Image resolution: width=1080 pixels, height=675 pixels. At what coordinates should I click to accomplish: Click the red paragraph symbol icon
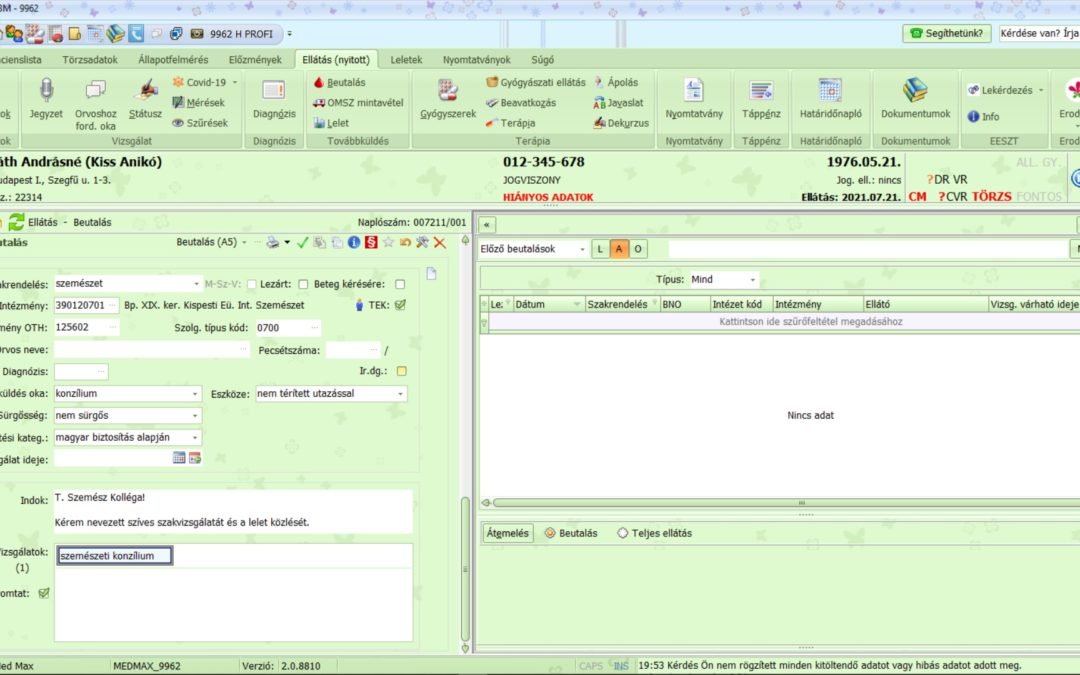click(x=371, y=243)
